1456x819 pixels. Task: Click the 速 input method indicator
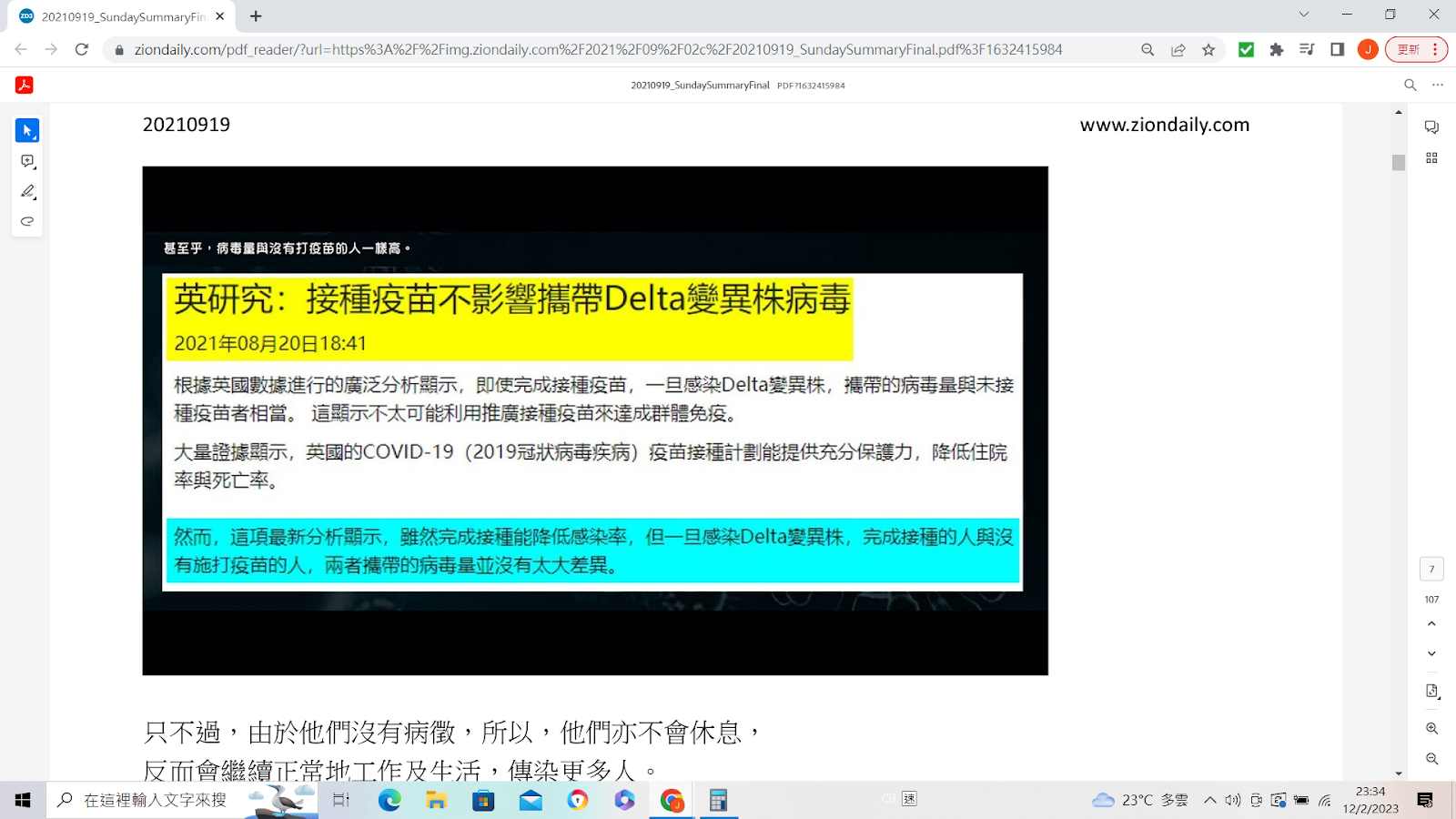click(x=909, y=799)
